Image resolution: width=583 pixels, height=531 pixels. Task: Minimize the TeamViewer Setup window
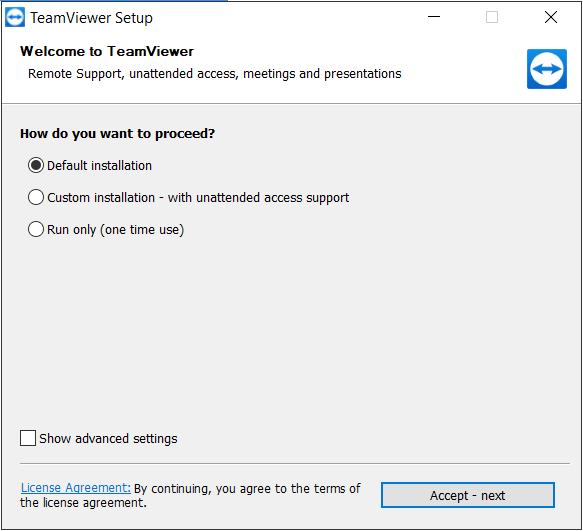coord(434,17)
